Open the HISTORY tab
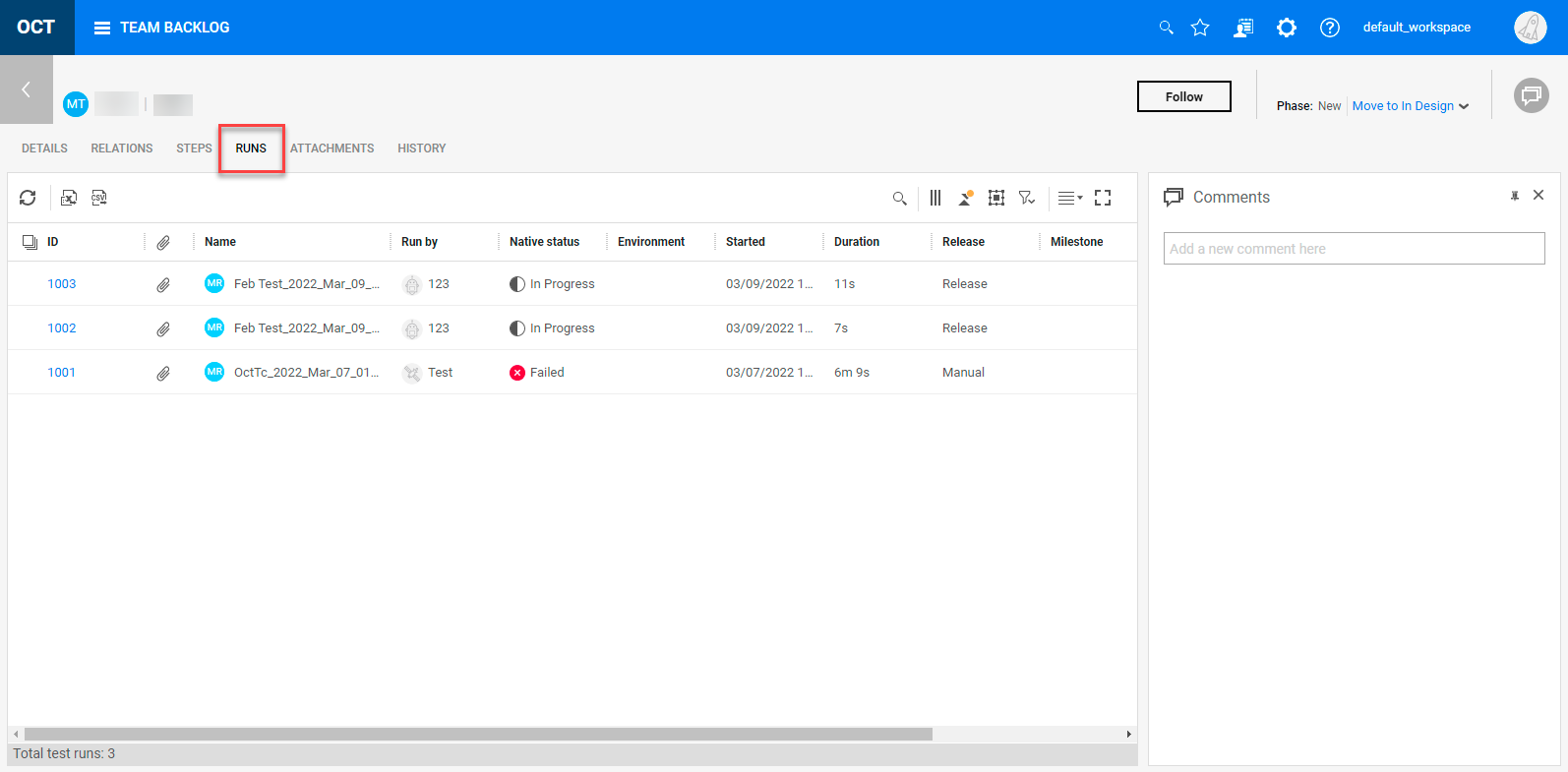This screenshot has height=772, width=1568. pyautogui.click(x=421, y=148)
